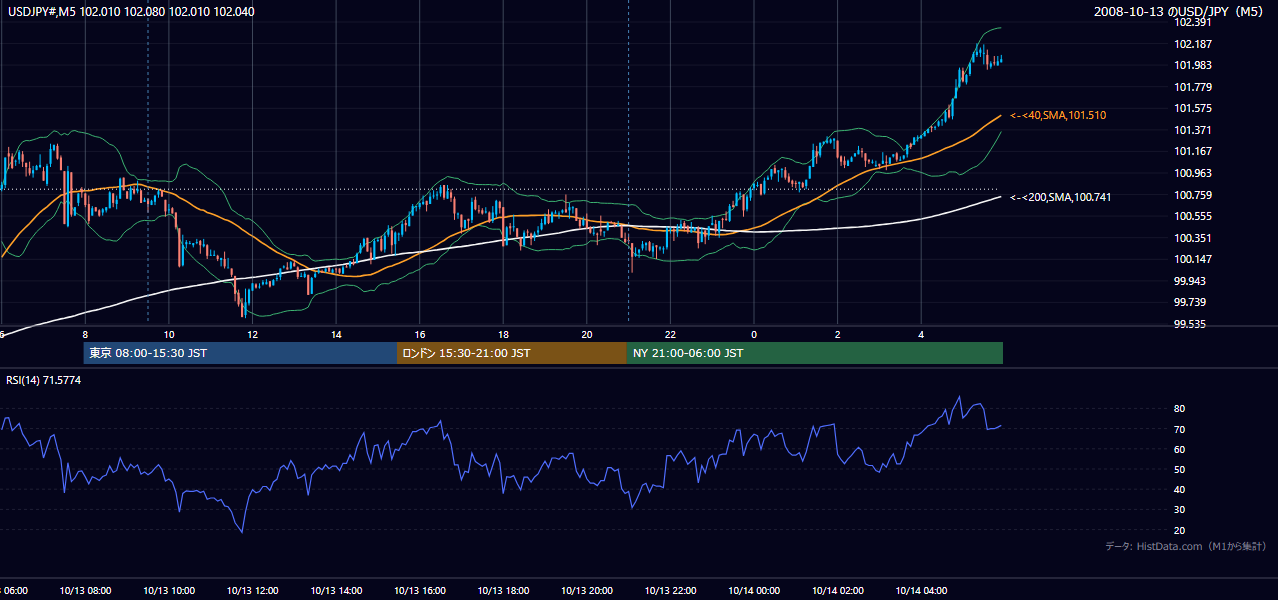Image resolution: width=1278 pixels, height=600 pixels.
Task: Click the 10/13 12:00 time axis label
Action: click(x=252, y=591)
